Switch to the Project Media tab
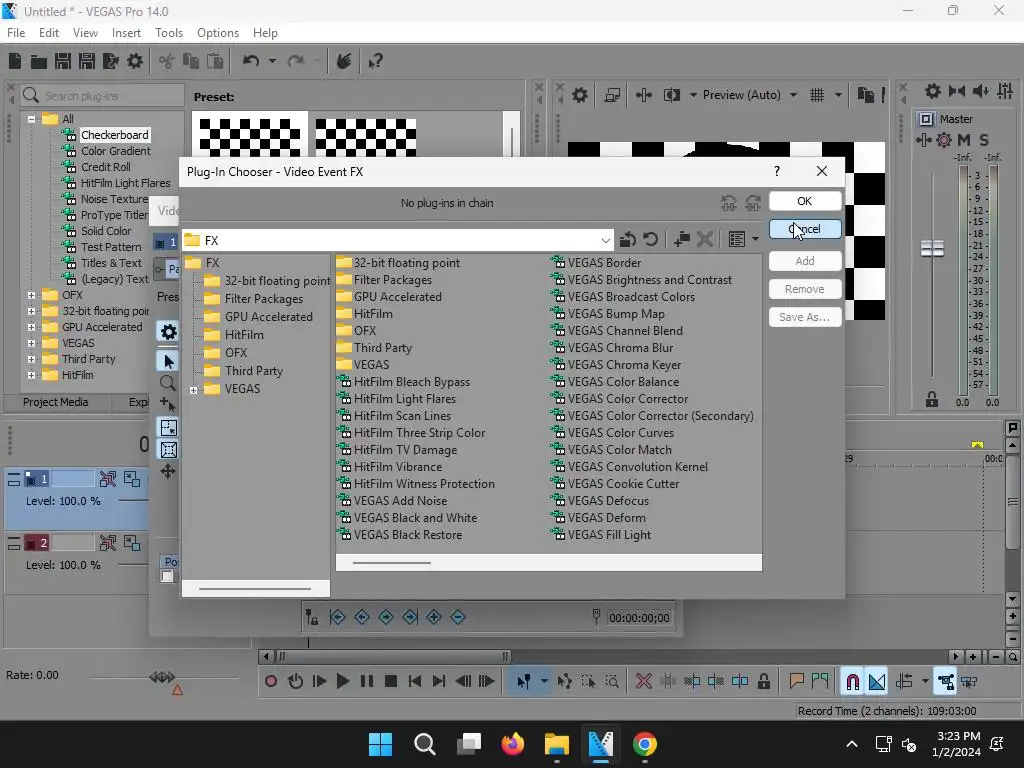Image resolution: width=1024 pixels, height=768 pixels. [x=56, y=402]
